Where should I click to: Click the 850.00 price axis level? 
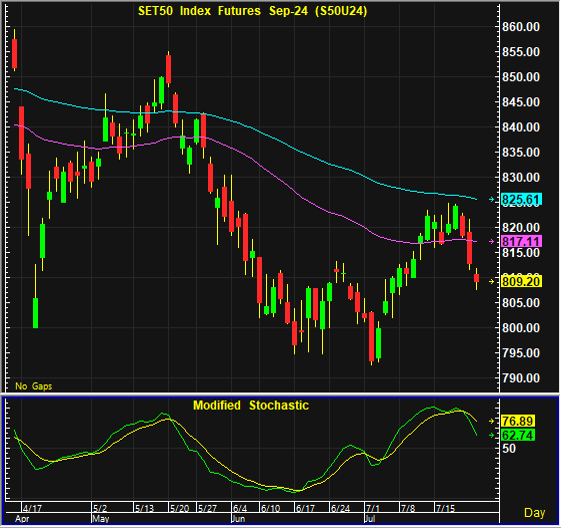(521, 77)
